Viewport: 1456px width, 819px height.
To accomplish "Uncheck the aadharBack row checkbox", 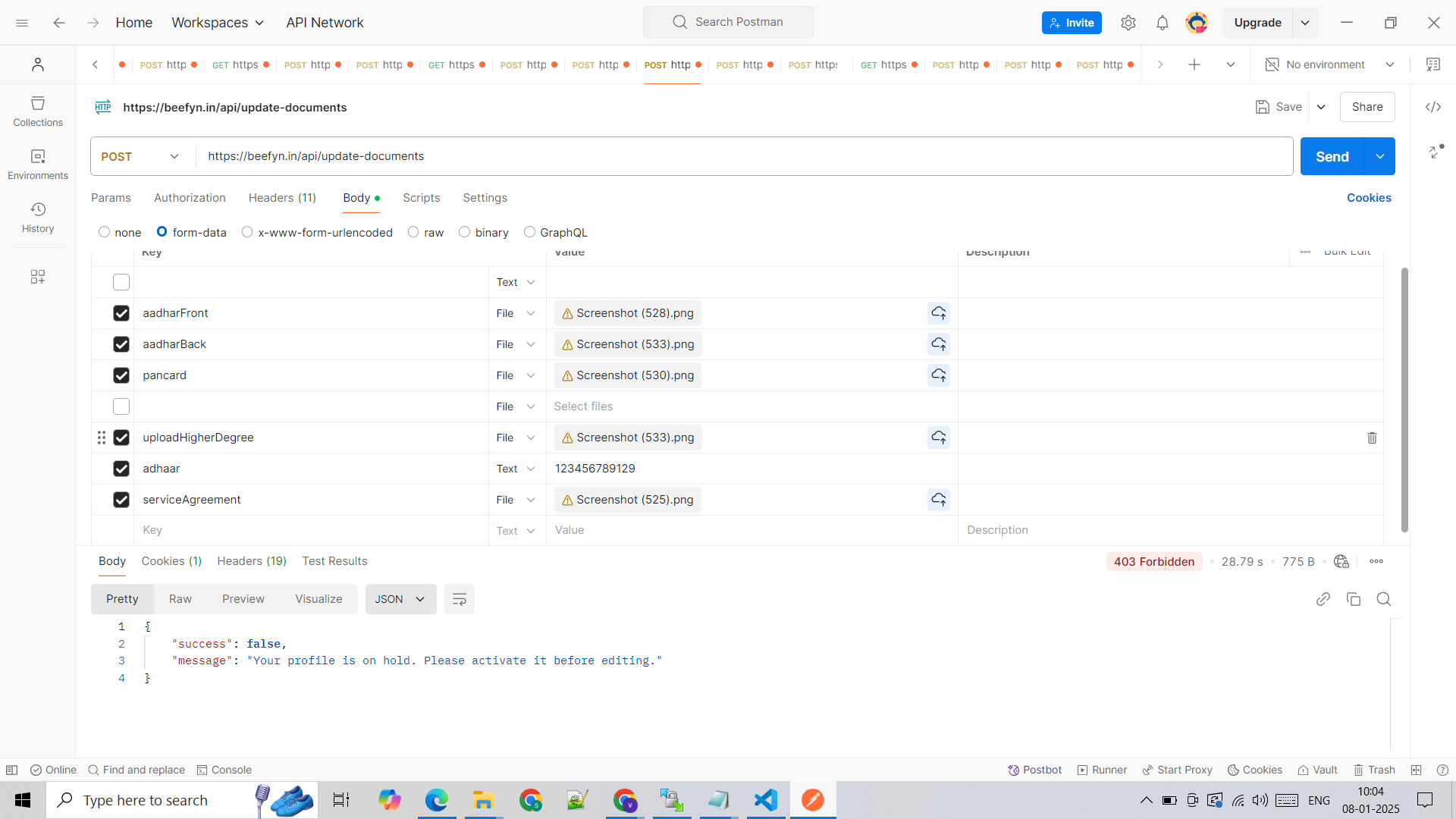I will point(121,344).
